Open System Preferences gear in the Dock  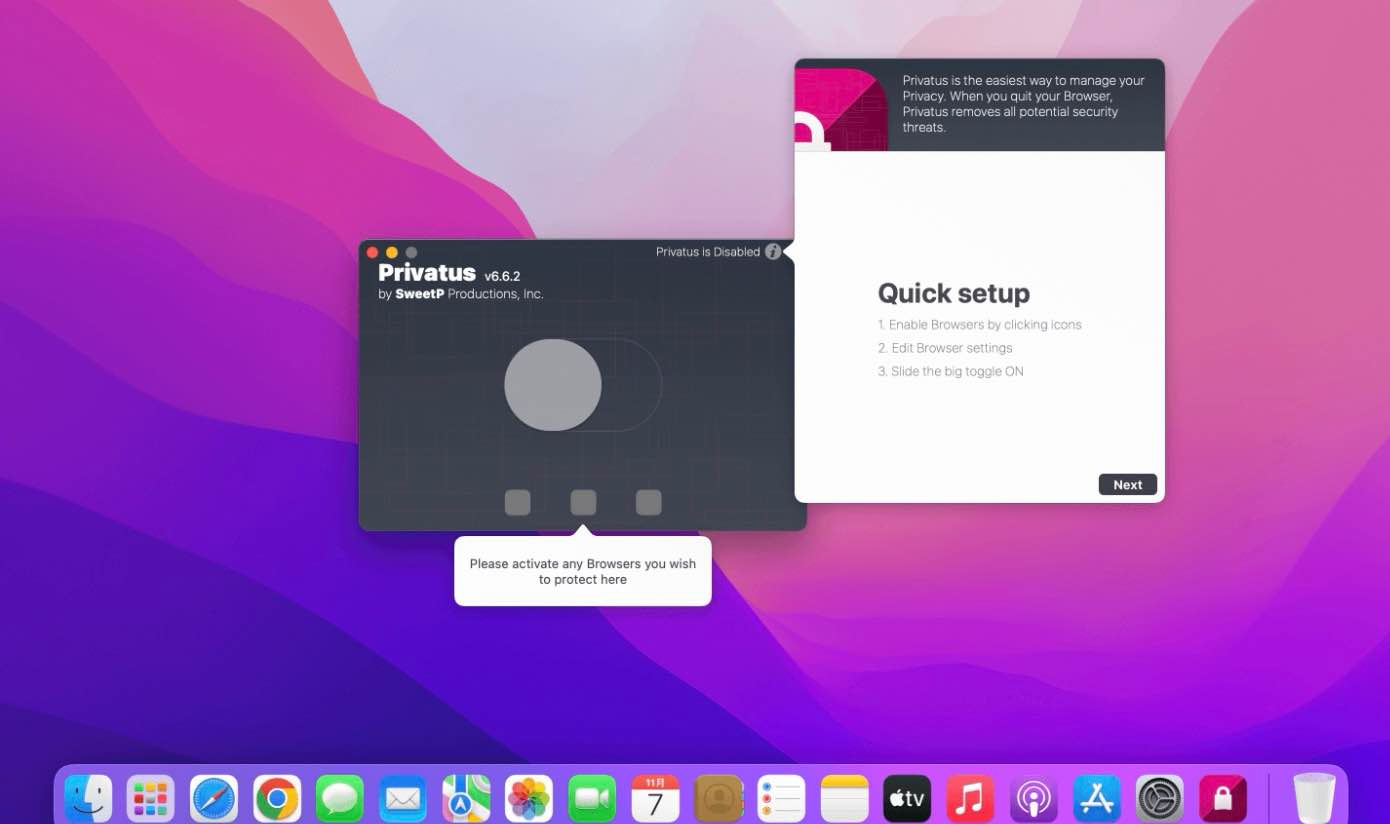pyautogui.click(x=1159, y=799)
